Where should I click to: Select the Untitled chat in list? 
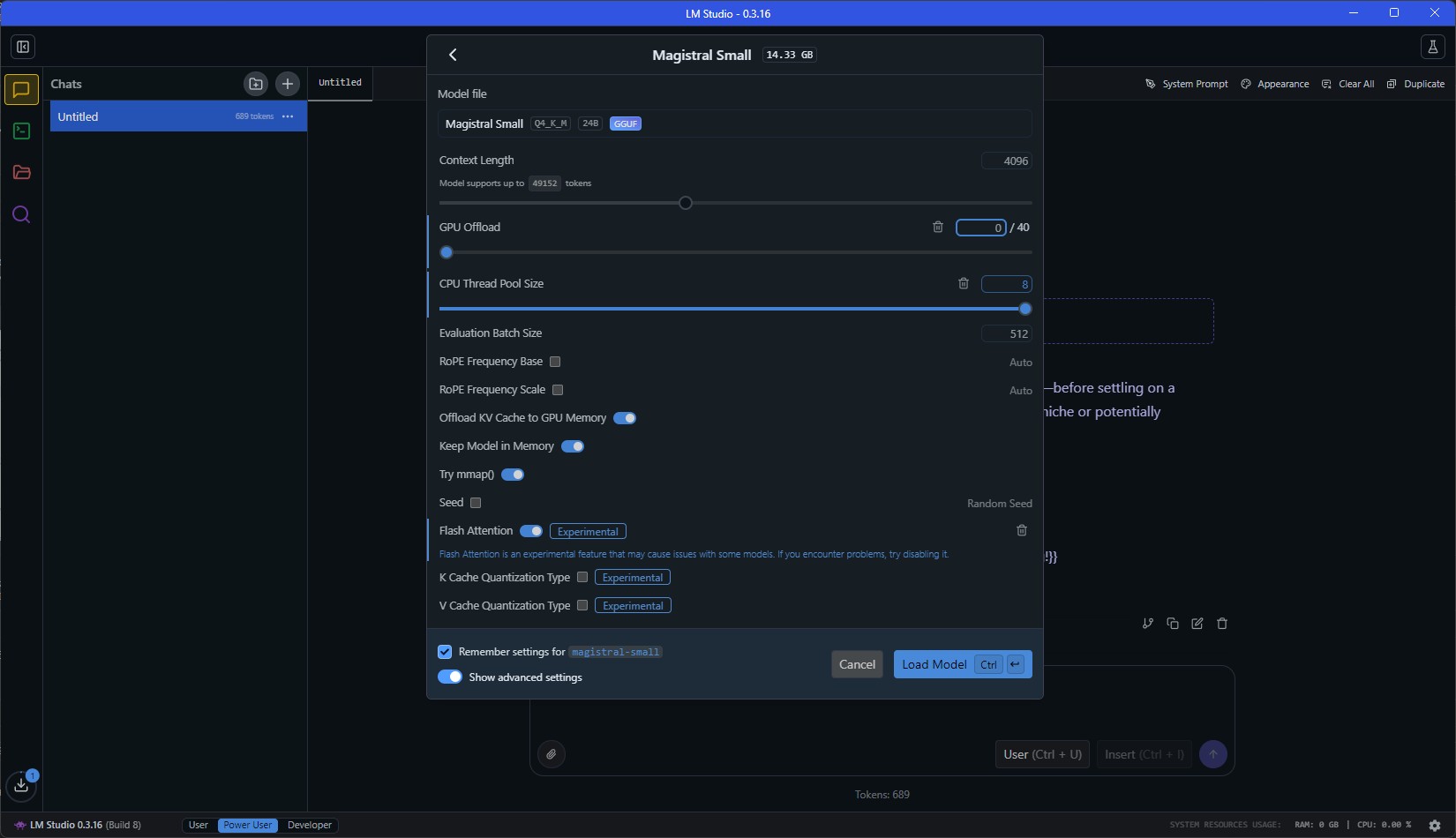point(178,116)
